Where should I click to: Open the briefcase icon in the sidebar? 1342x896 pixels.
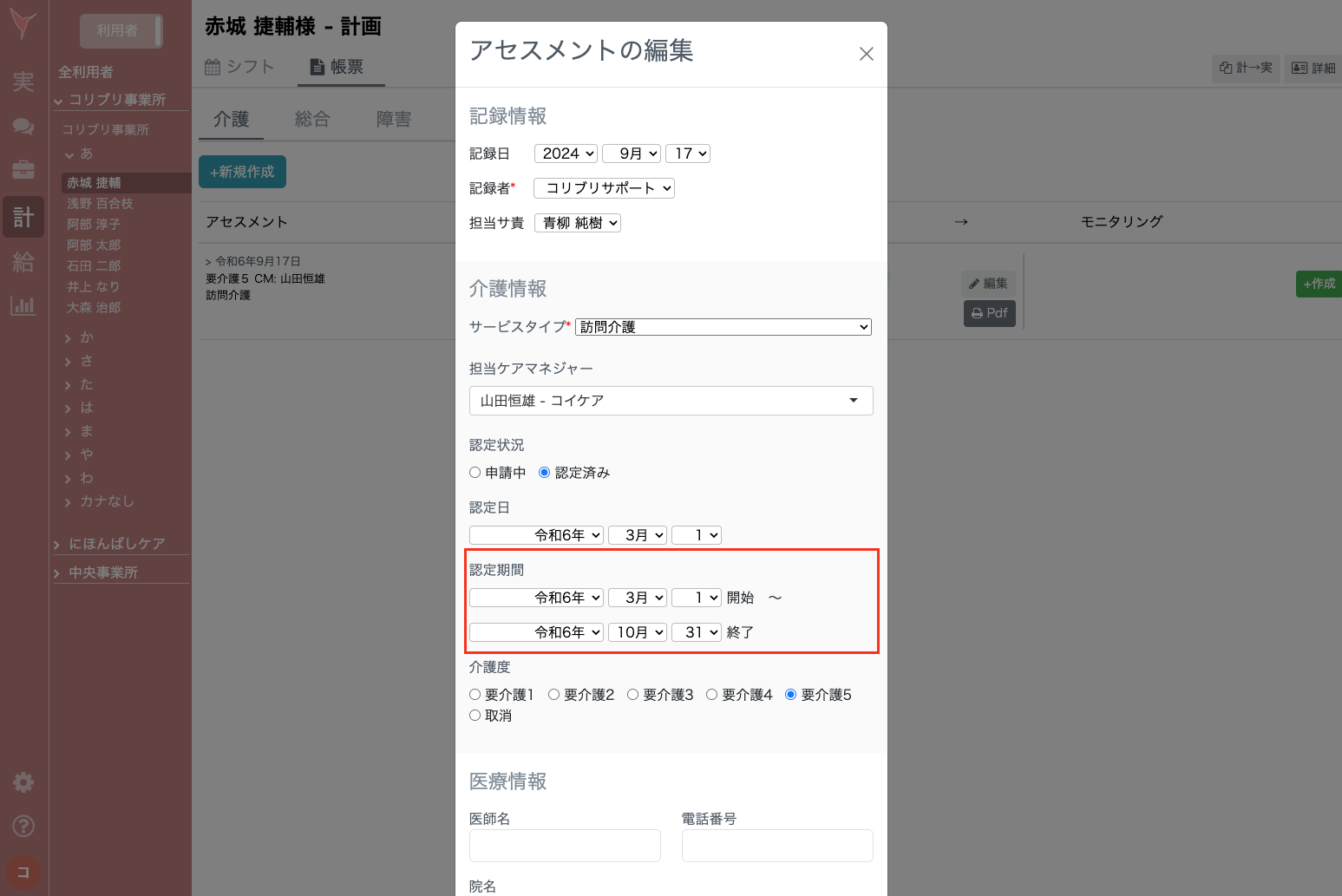(23, 171)
